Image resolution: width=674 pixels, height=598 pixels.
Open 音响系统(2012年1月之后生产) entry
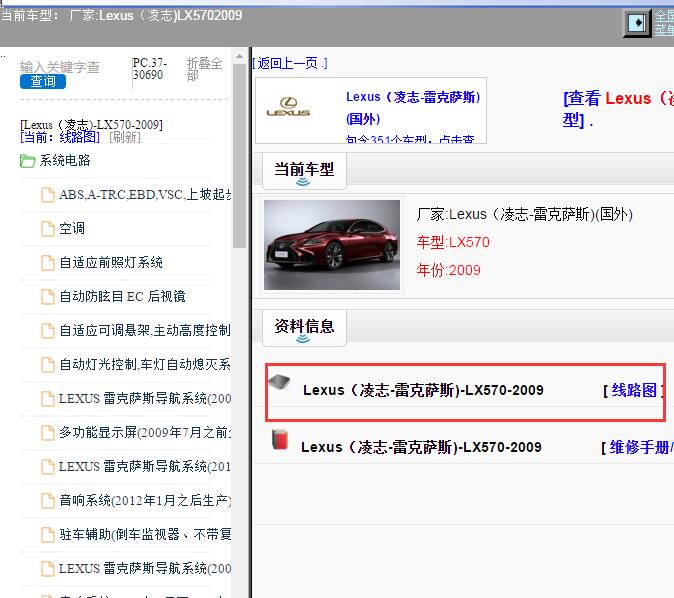[145, 500]
